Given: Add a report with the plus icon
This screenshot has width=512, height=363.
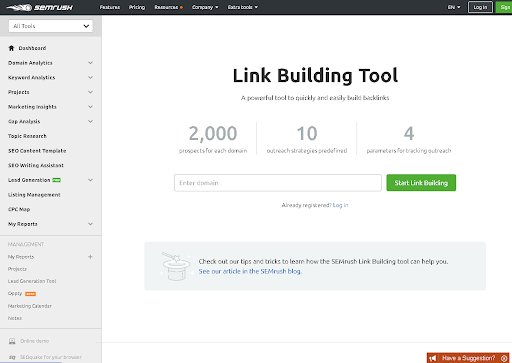Looking at the screenshot, I should (90, 257).
